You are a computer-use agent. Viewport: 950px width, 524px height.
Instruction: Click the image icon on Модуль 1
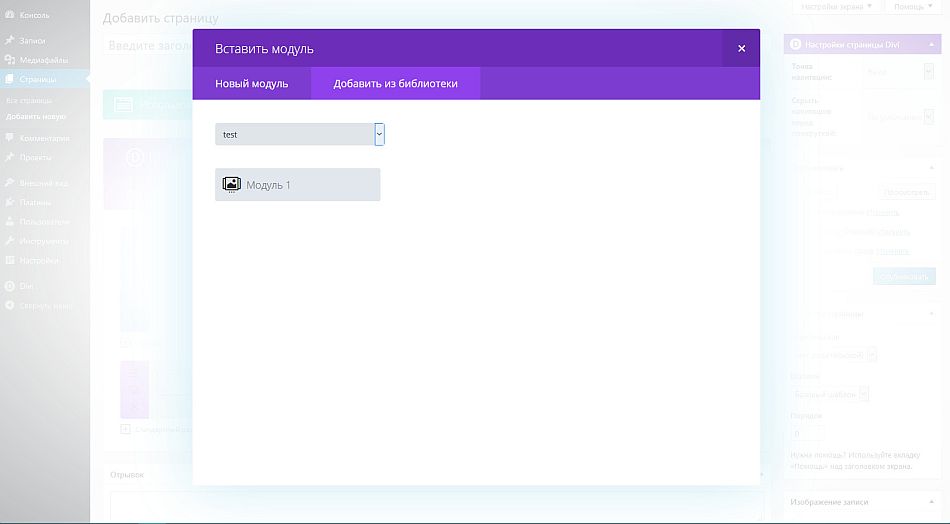[x=231, y=185]
